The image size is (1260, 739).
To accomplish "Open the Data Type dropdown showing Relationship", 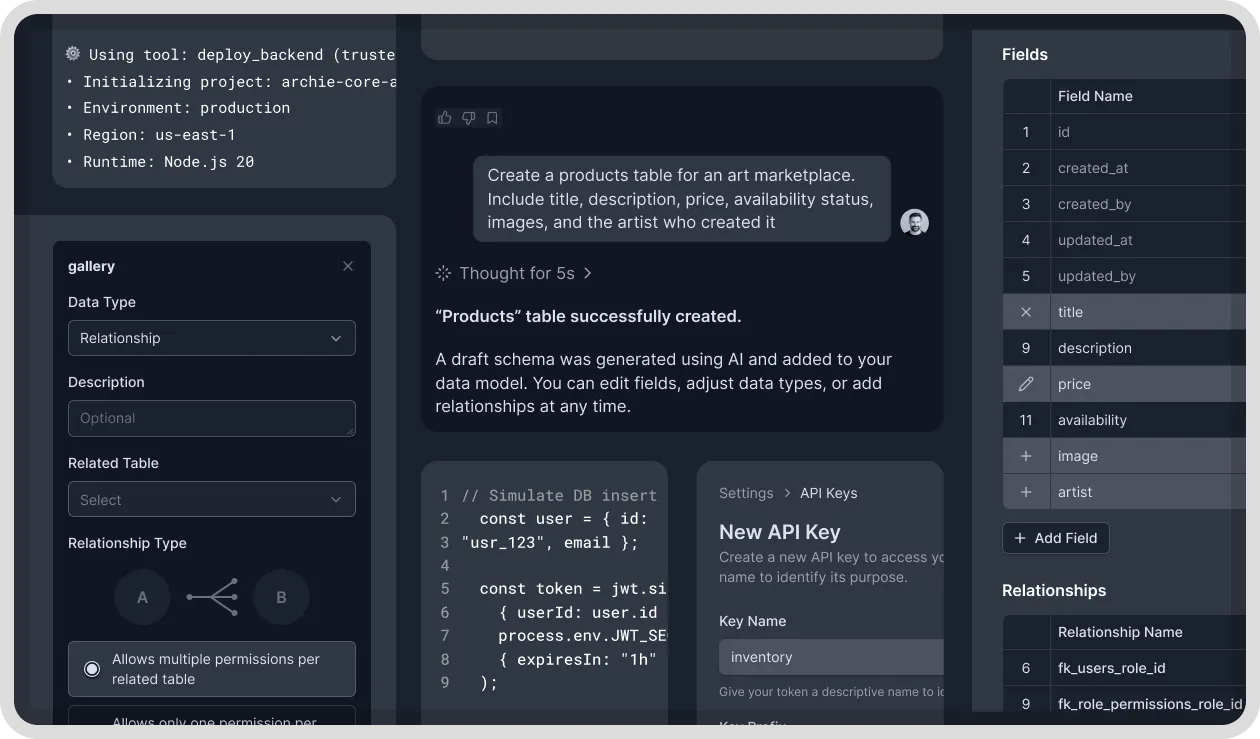I will point(211,338).
